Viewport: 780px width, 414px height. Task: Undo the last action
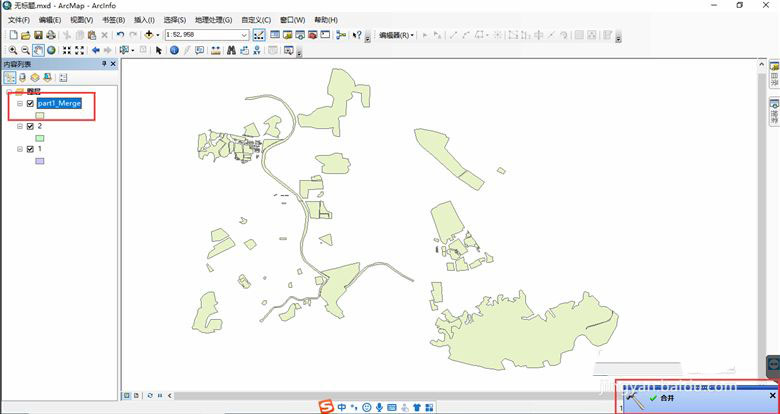(x=120, y=35)
